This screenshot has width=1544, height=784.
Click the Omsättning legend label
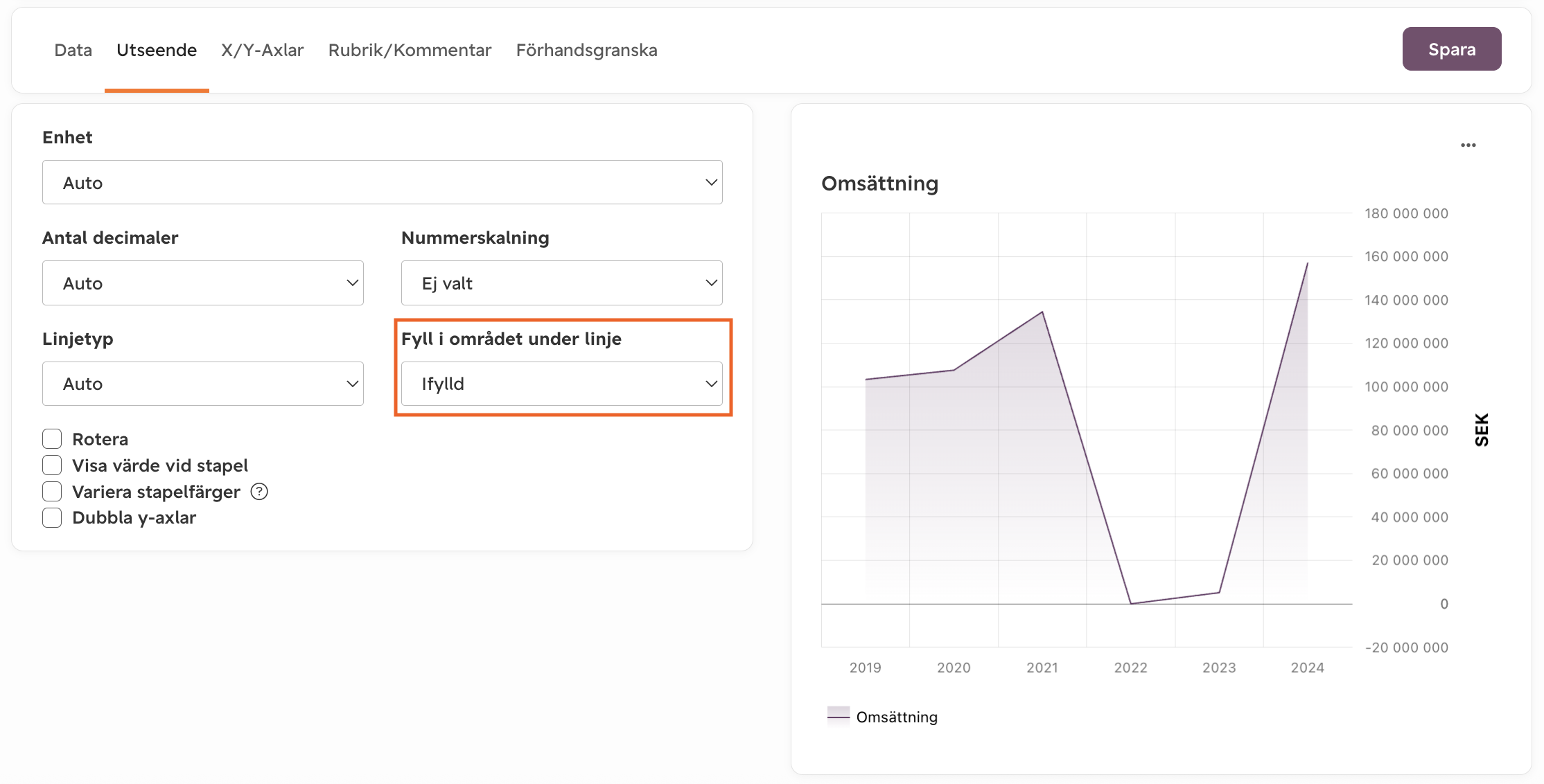point(897,717)
